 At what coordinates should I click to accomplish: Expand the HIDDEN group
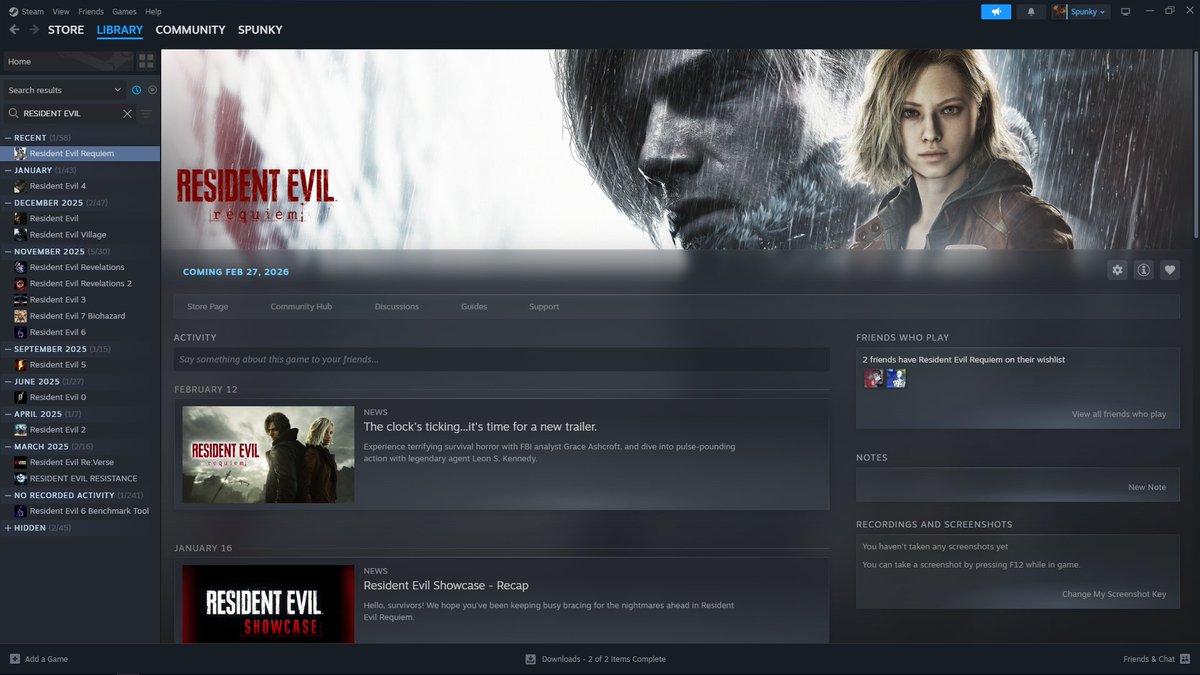click(x=9, y=528)
